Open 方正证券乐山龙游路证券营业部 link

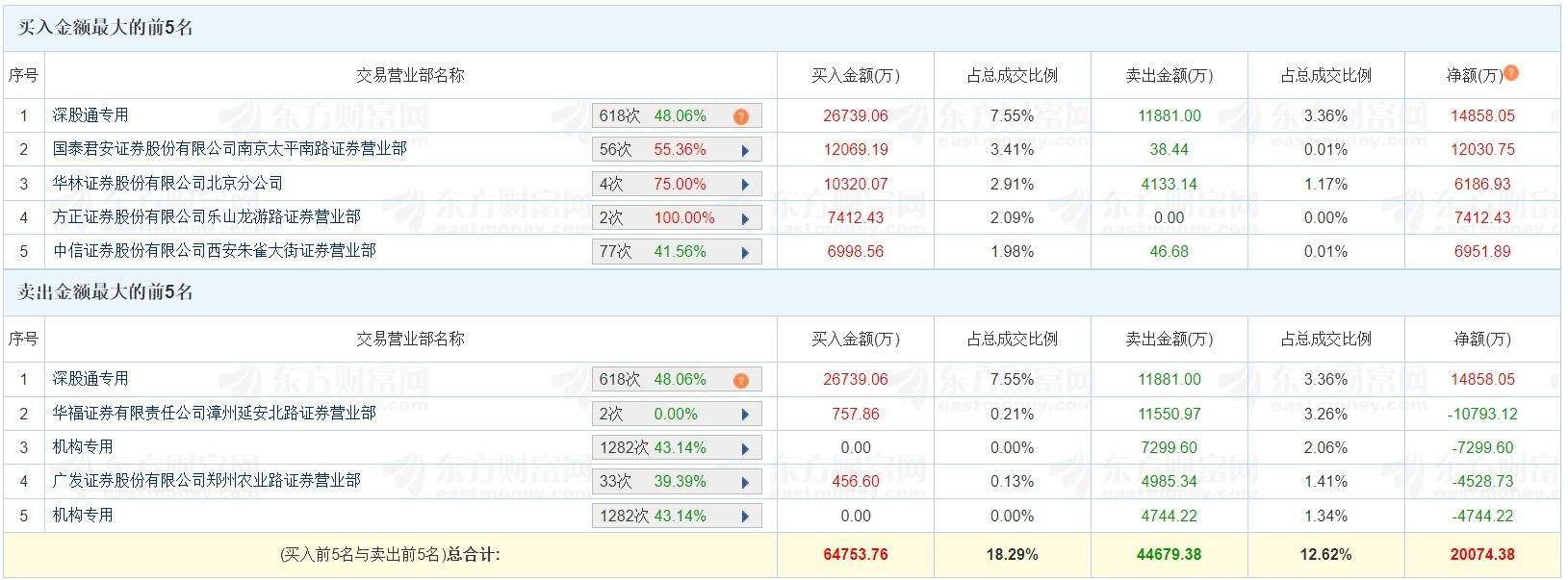coord(206,217)
